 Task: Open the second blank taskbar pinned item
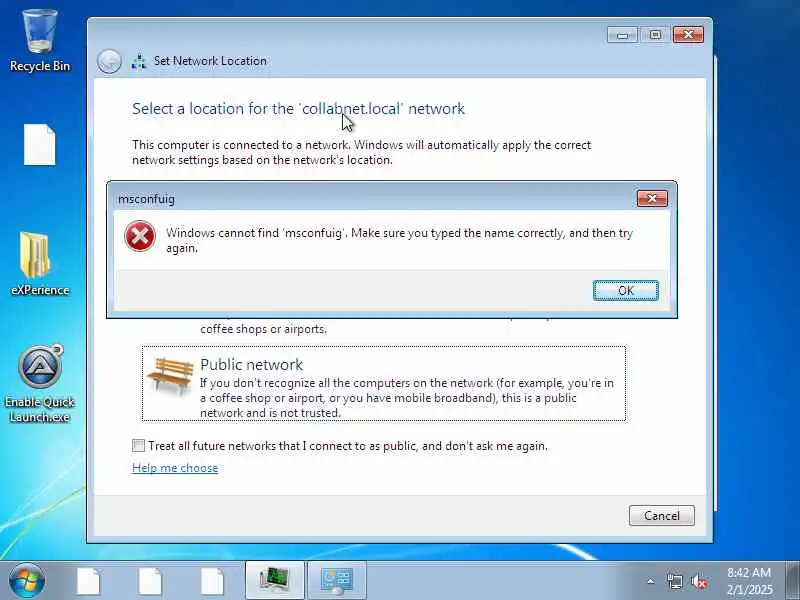pyautogui.click(x=151, y=581)
